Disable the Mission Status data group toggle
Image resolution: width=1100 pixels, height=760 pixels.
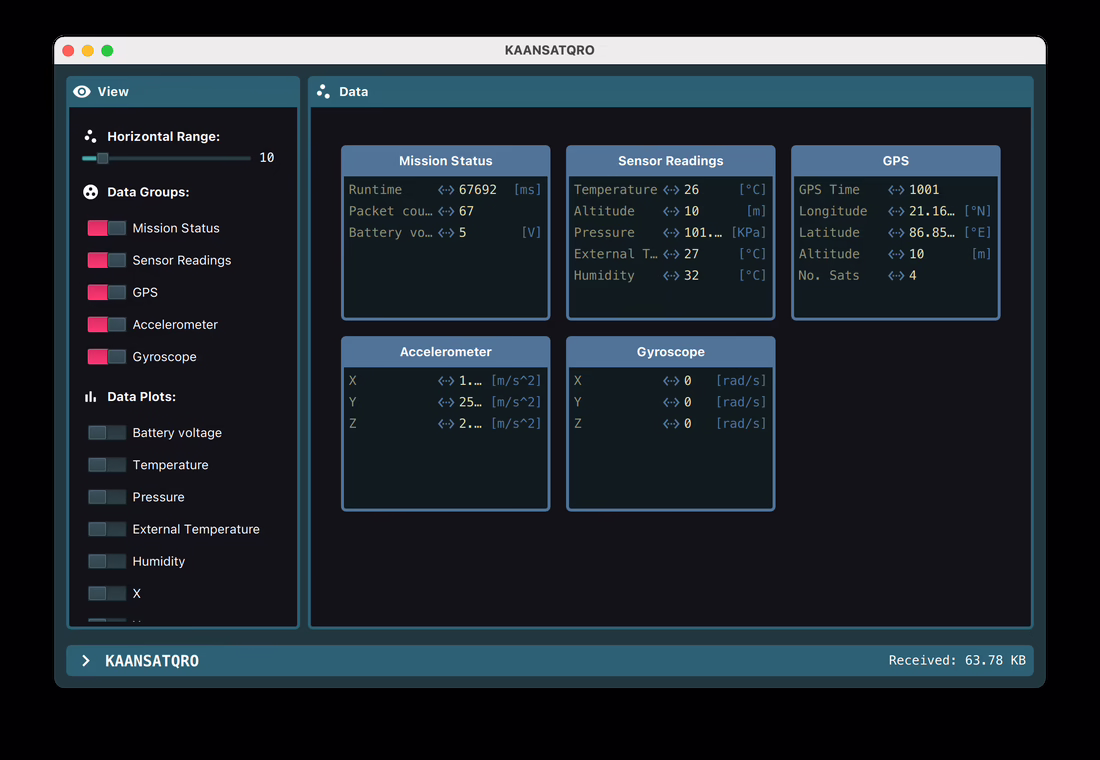click(106, 228)
